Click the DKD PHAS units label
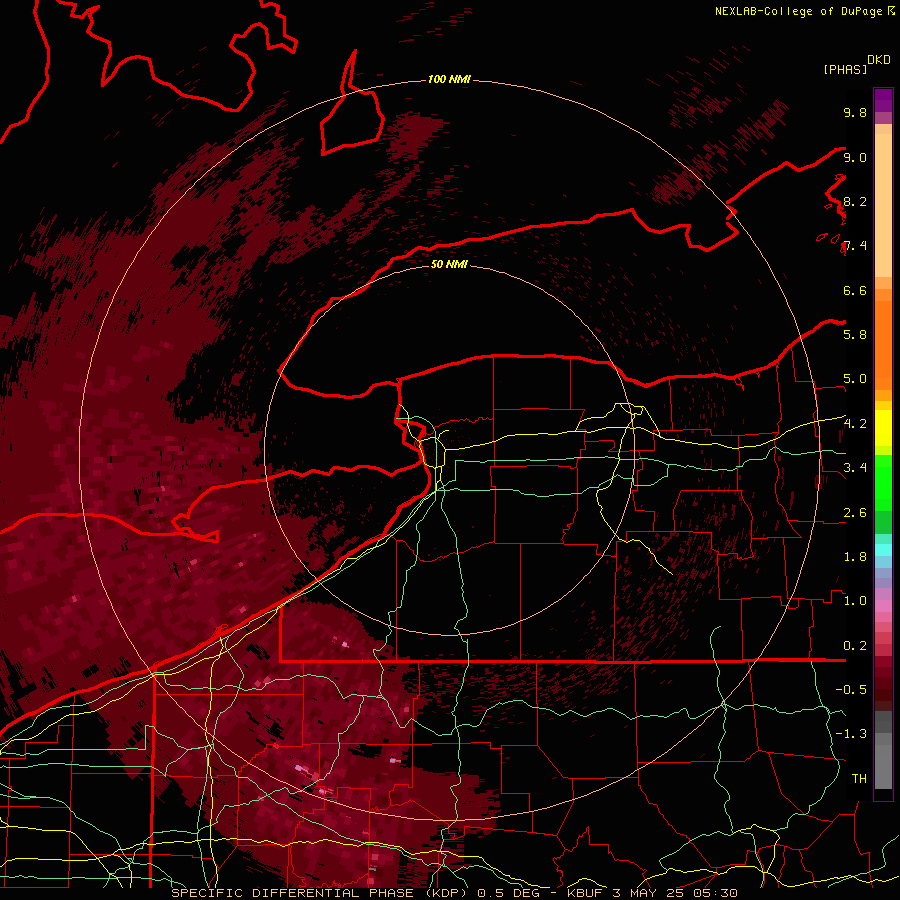This screenshot has height=900, width=900. pyautogui.click(x=856, y=64)
